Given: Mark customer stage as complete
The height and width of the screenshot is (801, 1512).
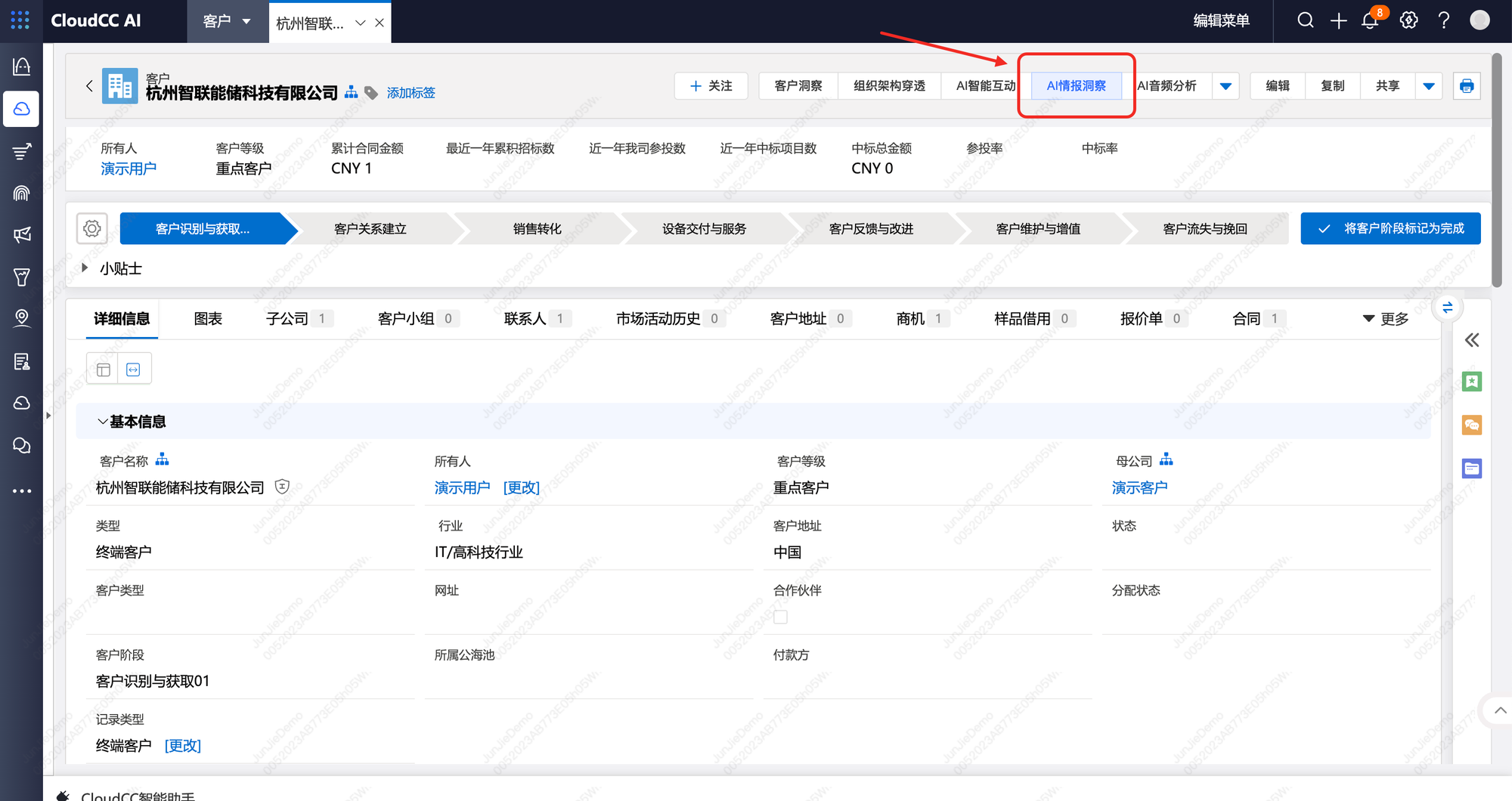Looking at the screenshot, I should point(1390,228).
